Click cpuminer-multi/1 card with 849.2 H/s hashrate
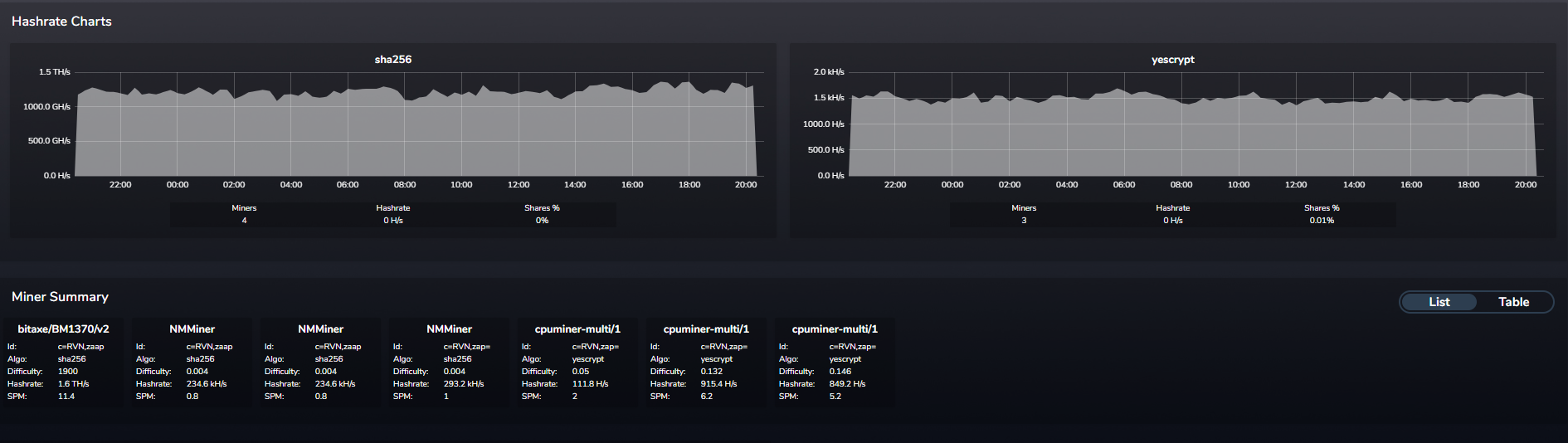This screenshot has width=1568, height=443. point(835,329)
